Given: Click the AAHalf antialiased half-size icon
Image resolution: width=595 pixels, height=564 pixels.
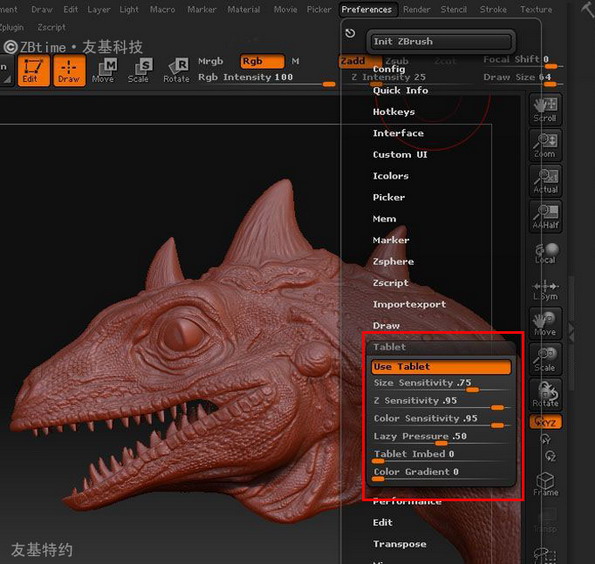Looking at the screenshot, I should (x=545, y=216).
